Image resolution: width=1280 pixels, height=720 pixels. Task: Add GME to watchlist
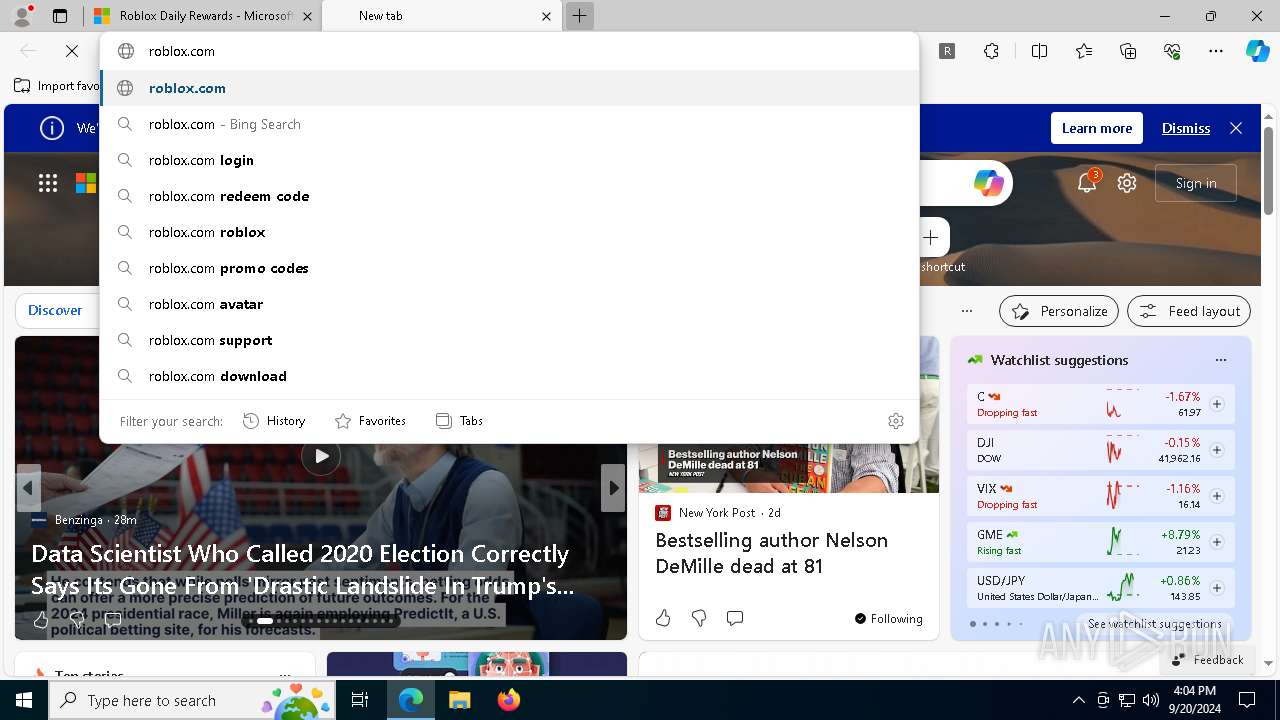pyautogui.click(x=1217, y=542)
